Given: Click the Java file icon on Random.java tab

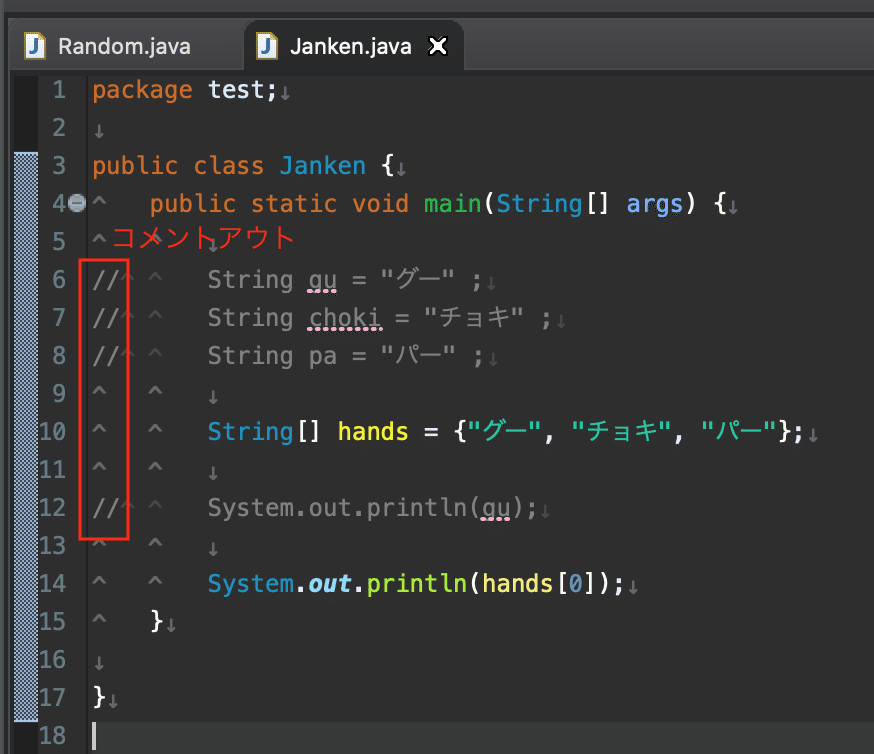Looking at the screenshot, I should 36,46.
